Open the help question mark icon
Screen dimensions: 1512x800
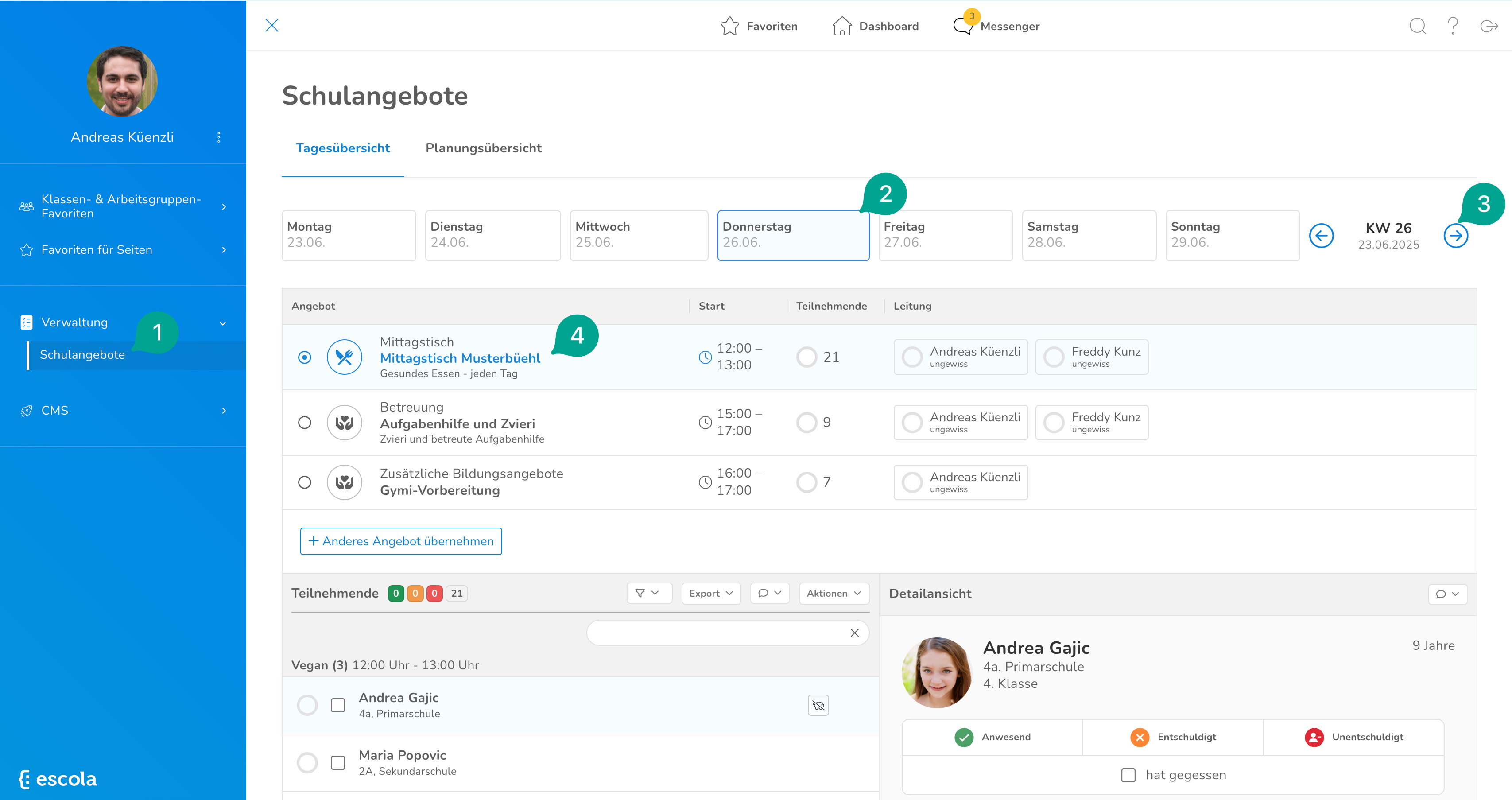pos(1453,26)
